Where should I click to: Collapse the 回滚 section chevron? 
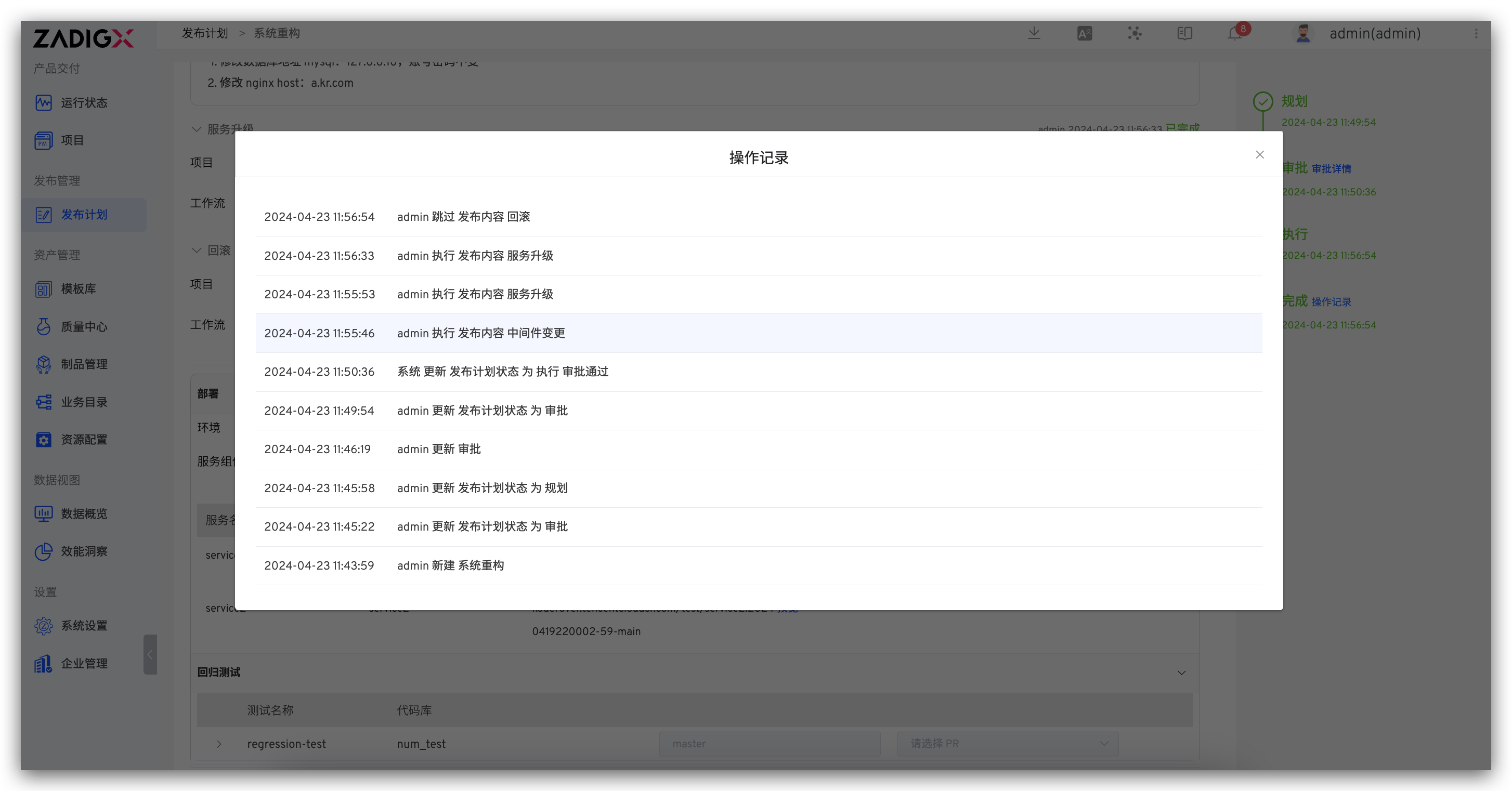pyautogui.click(x=197, y=251)
